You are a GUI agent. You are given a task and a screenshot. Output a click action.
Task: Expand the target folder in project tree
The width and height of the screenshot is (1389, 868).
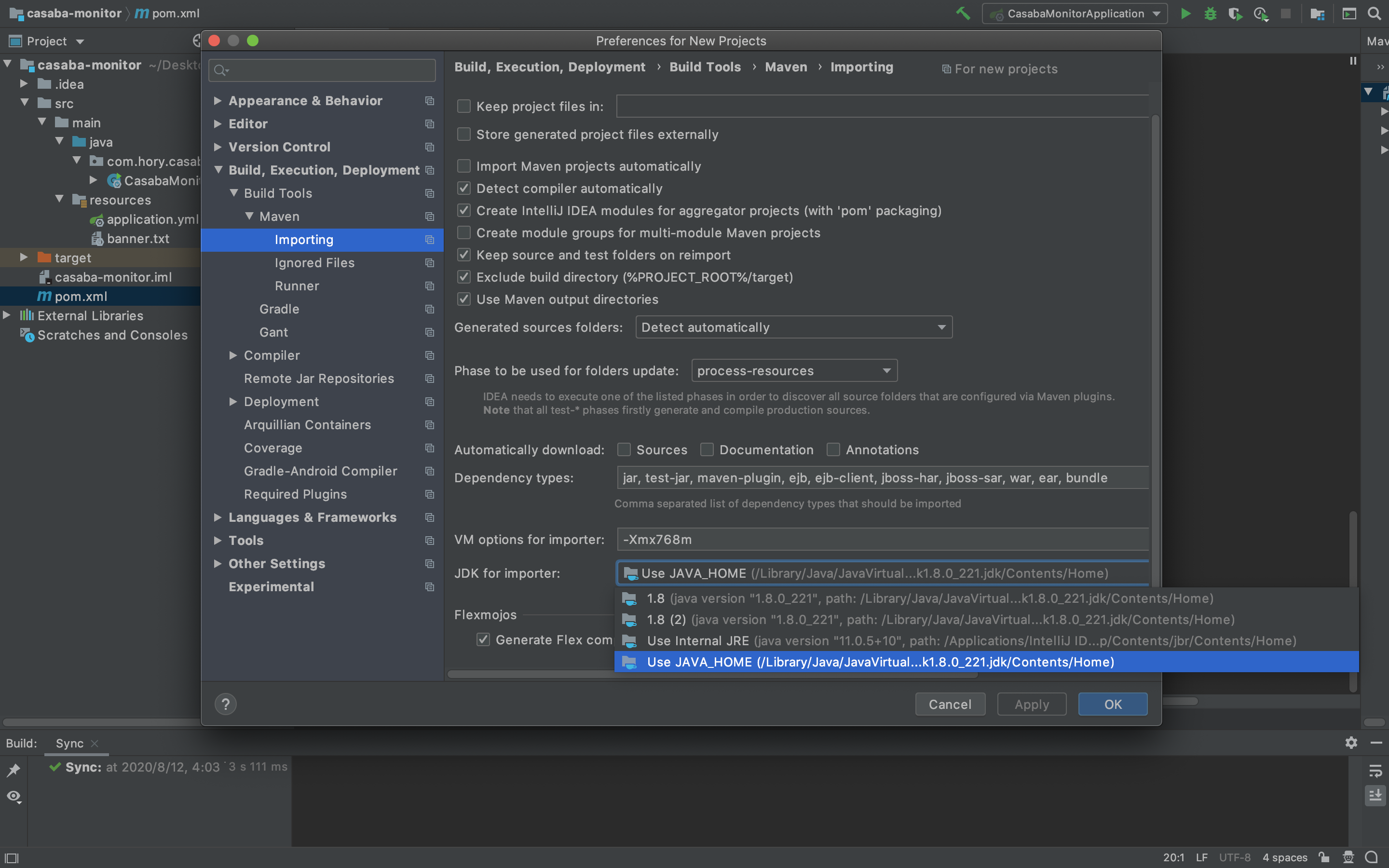(x=24, y=257)
